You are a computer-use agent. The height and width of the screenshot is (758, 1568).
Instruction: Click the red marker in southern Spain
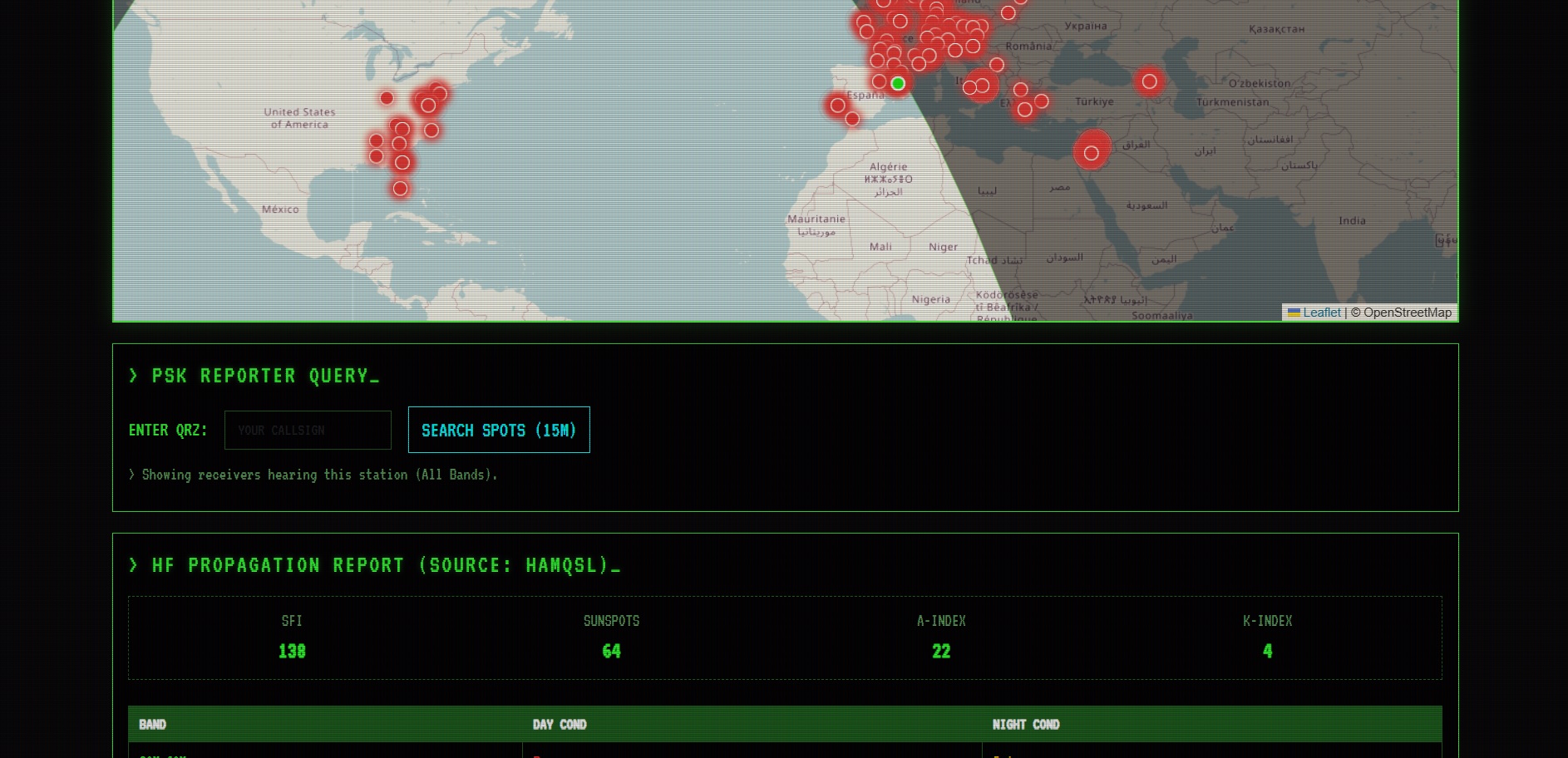(852, 119)
